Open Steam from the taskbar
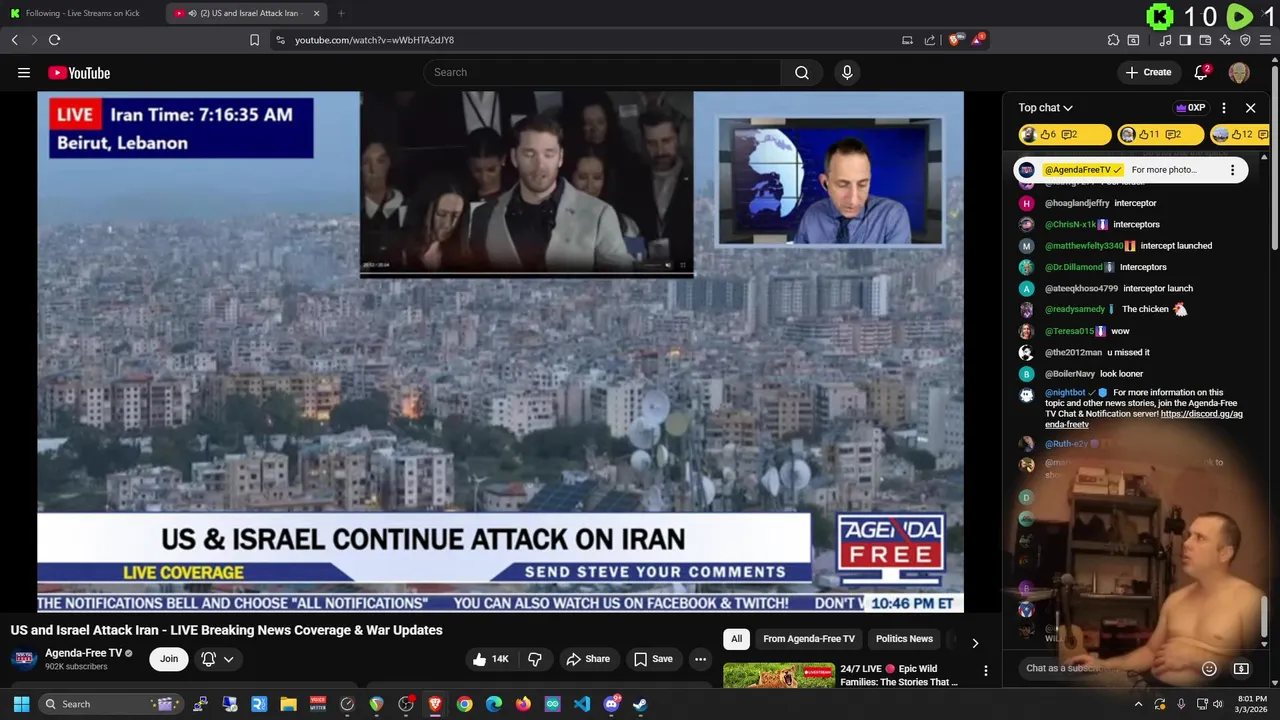 pos(640,704)
